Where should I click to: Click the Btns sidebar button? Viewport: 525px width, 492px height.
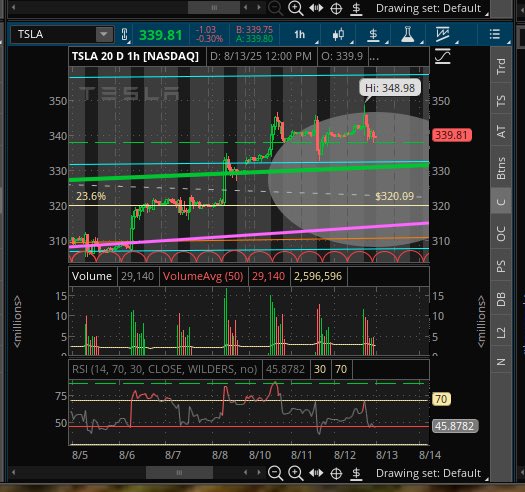(501, 168)
